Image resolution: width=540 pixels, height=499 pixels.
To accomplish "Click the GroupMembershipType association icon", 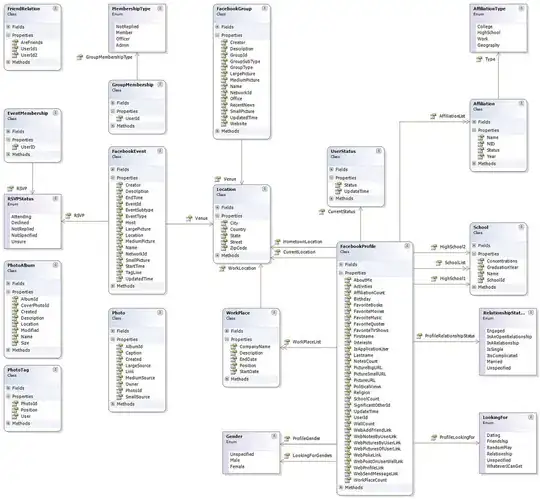I will [80, 57].
